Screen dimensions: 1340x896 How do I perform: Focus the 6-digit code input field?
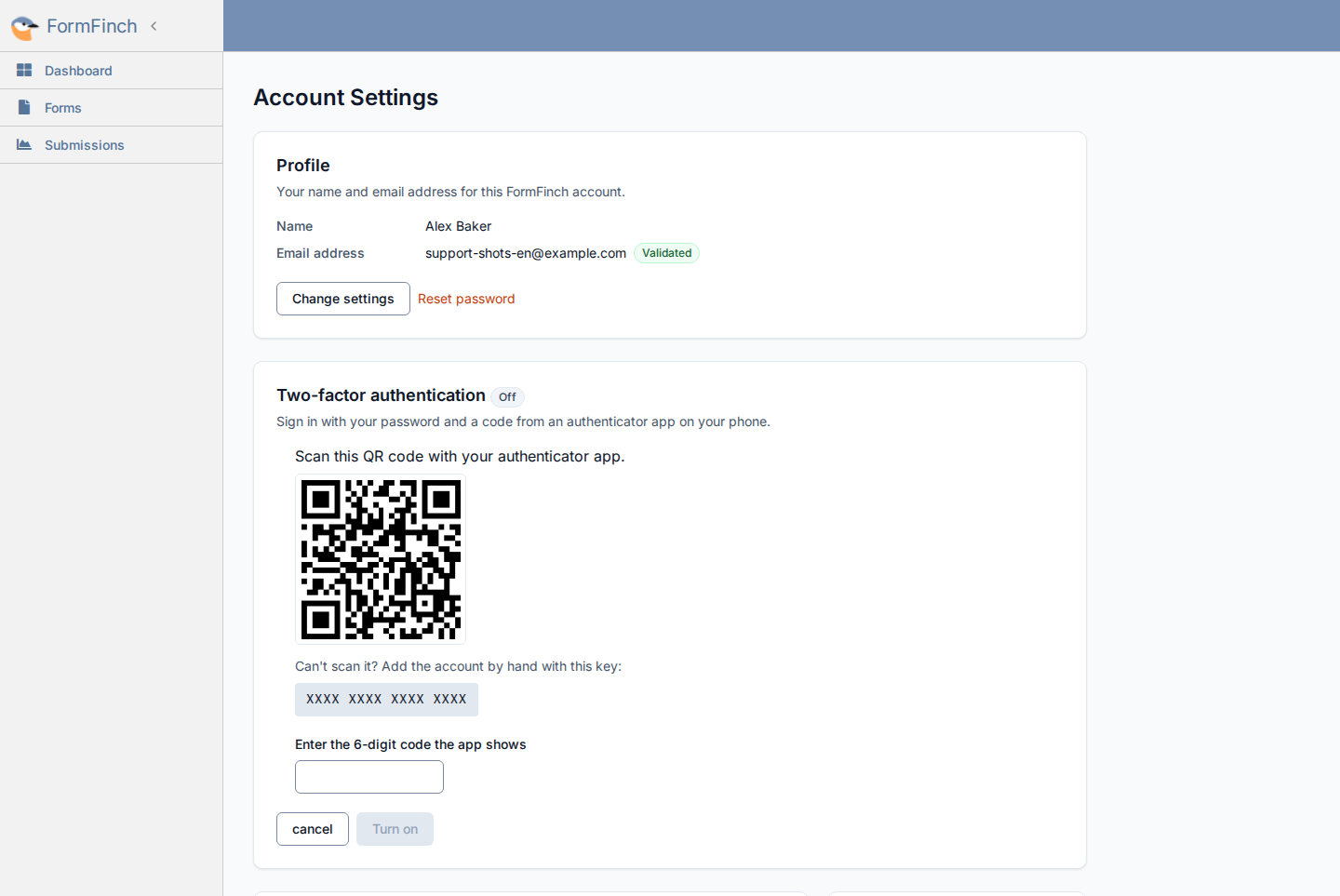click(369, 777)
